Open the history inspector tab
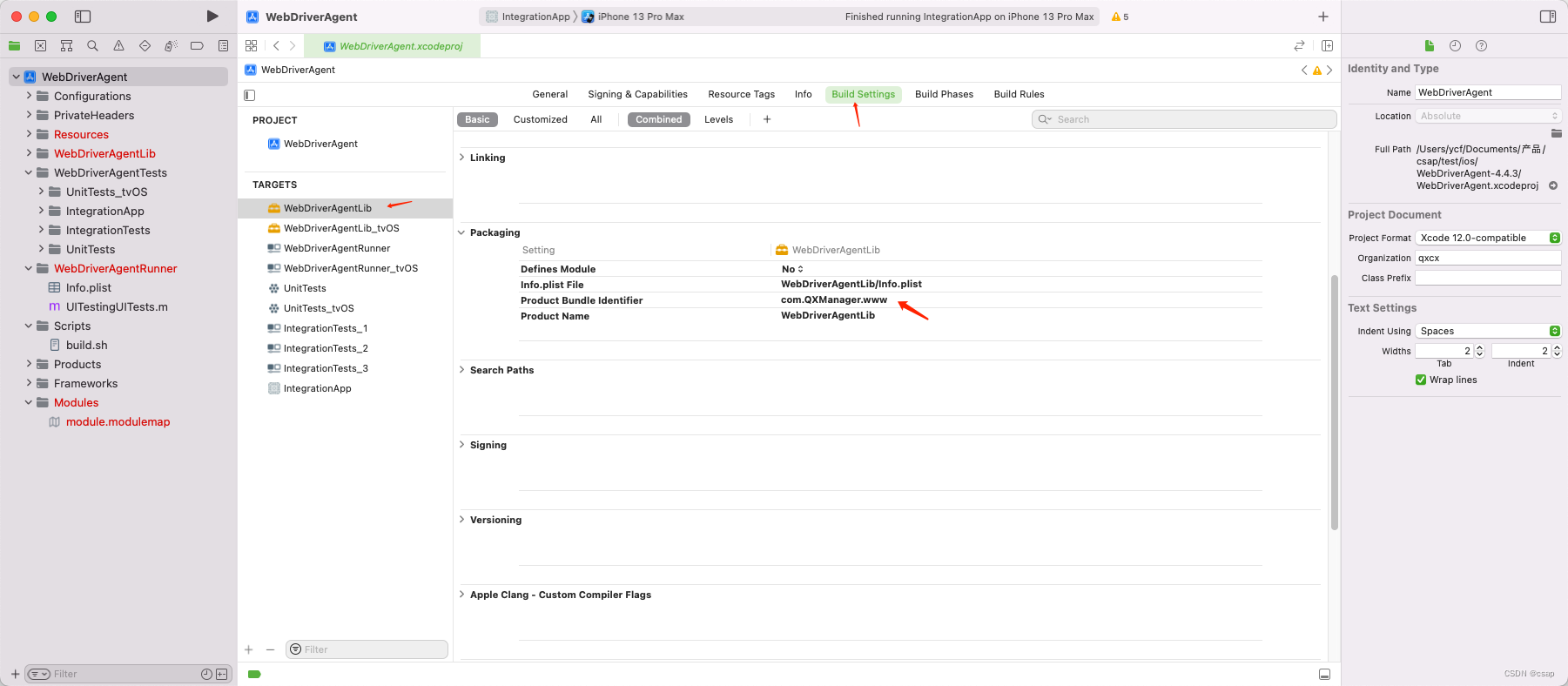 click(1455, 45)
